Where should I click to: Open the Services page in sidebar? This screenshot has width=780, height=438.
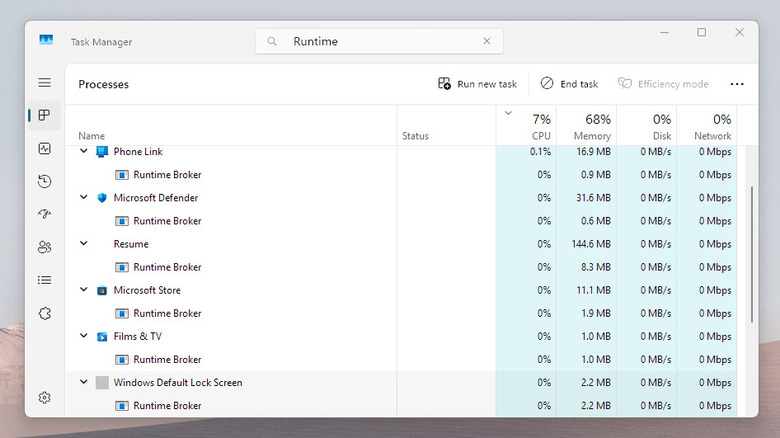44,313
